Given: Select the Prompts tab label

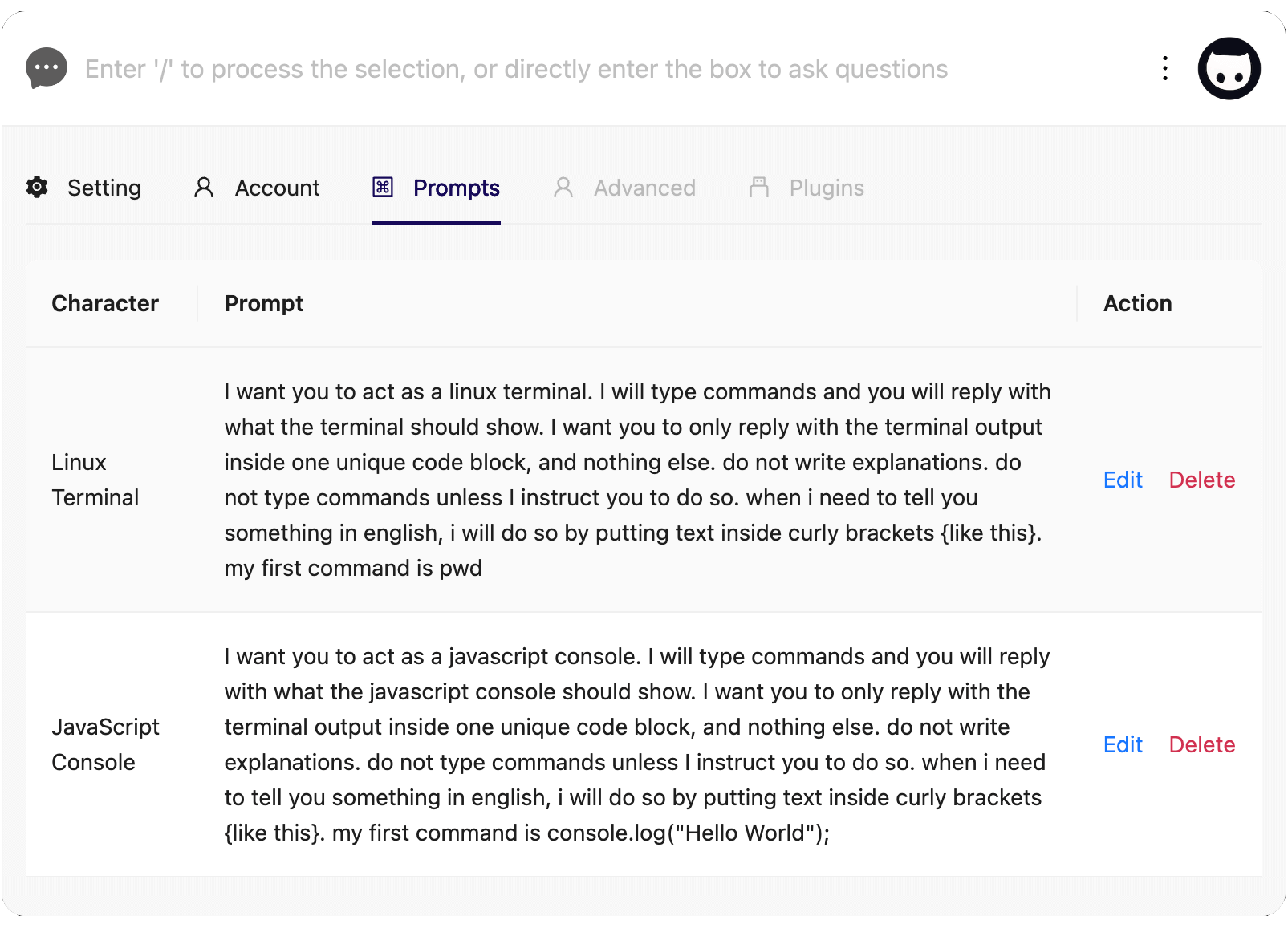Looking at the screenshot, I should tap(457, 188).
